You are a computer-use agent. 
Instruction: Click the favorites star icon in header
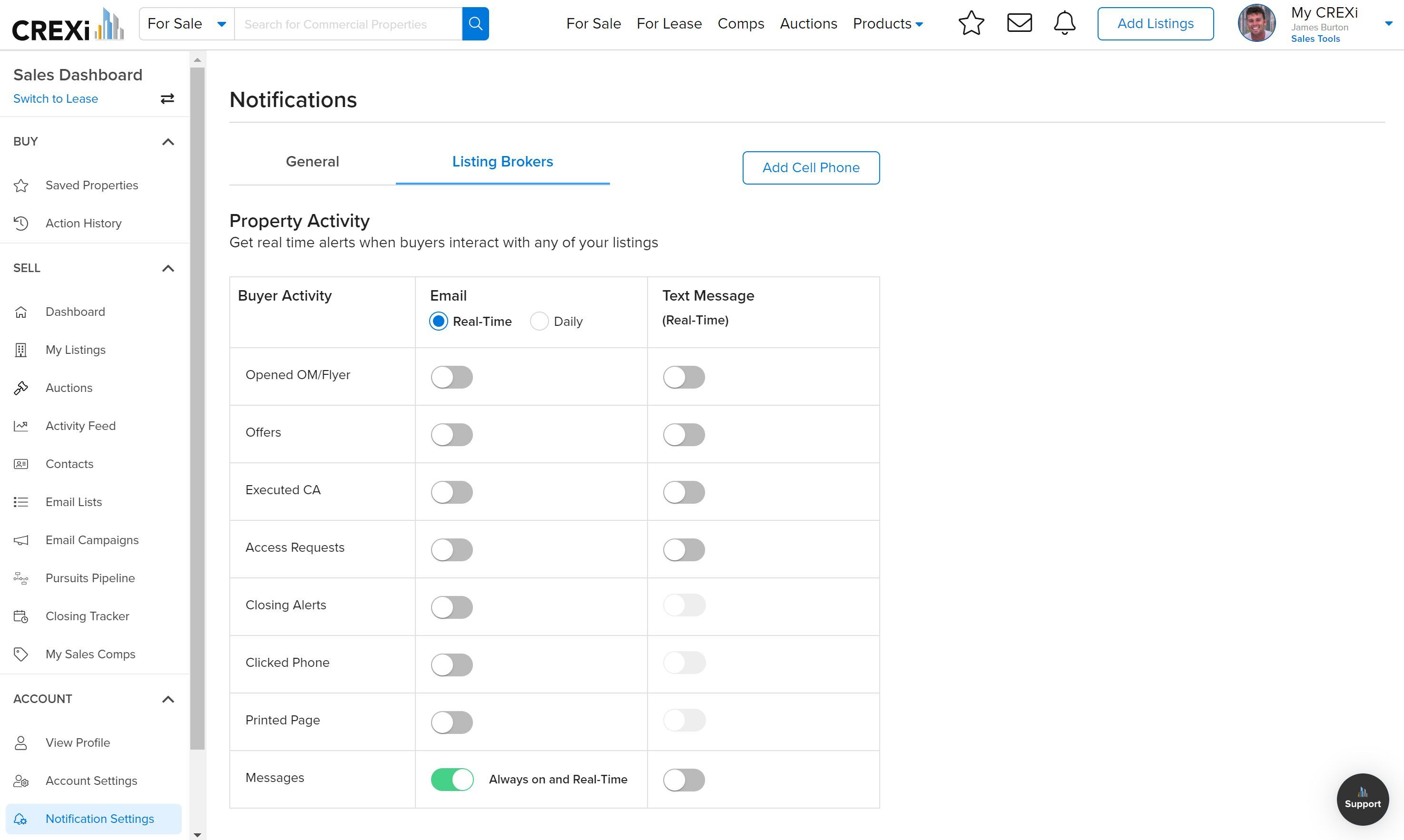[971, 24]
